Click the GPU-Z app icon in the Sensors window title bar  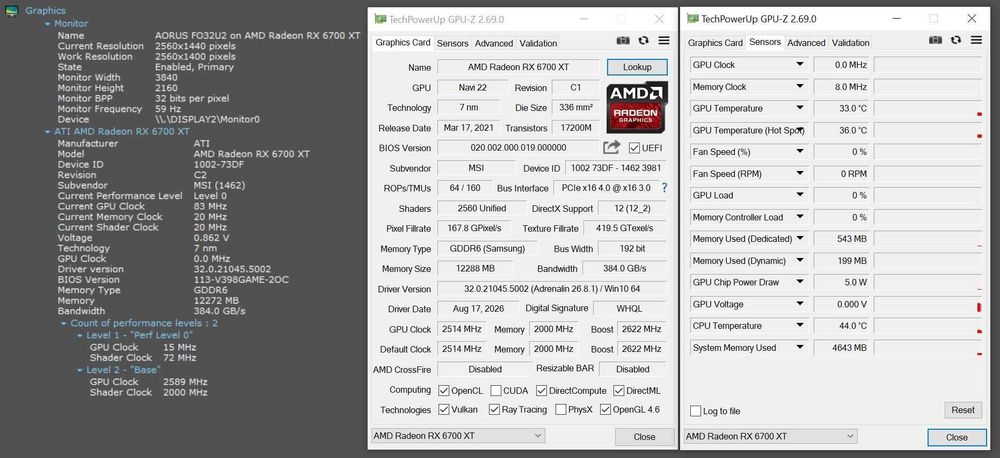click(693, 19)
